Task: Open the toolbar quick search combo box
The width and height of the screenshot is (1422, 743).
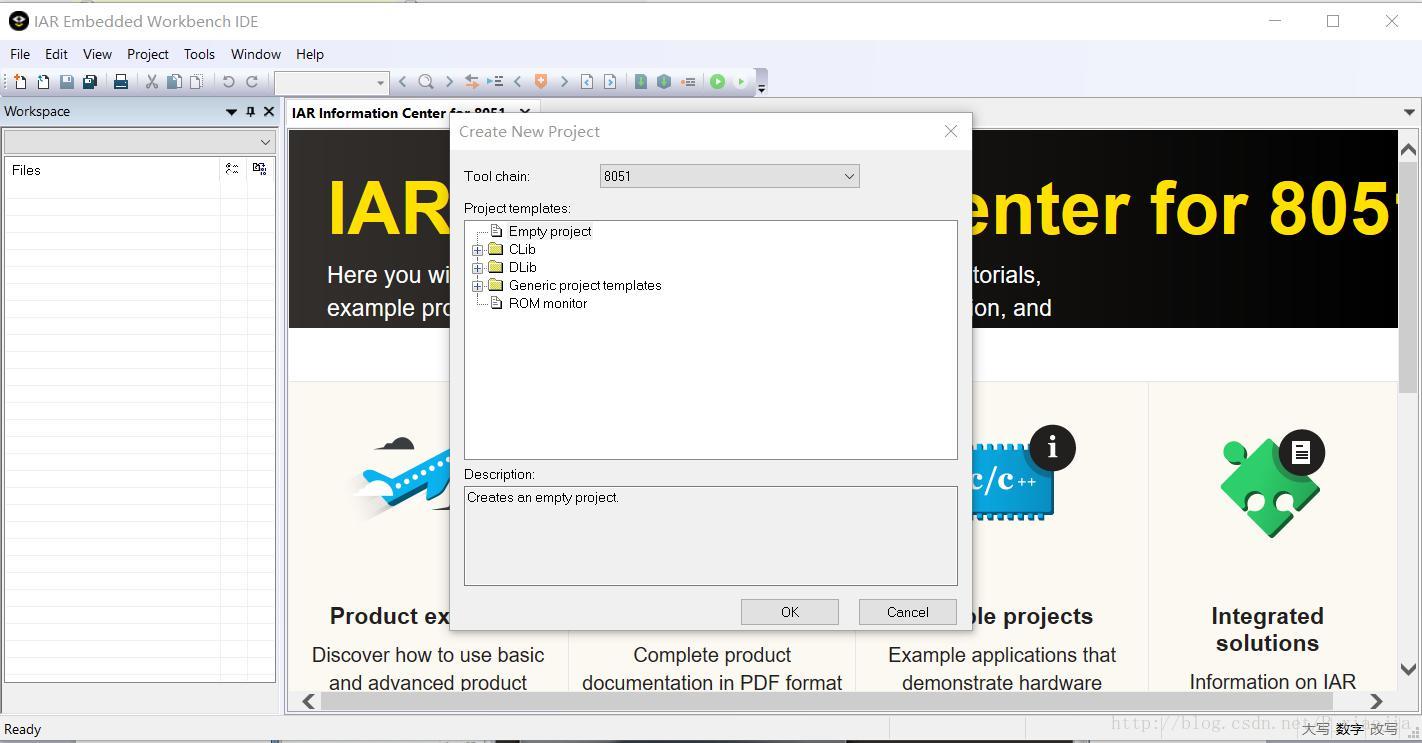Action: [x=331, y=82]
